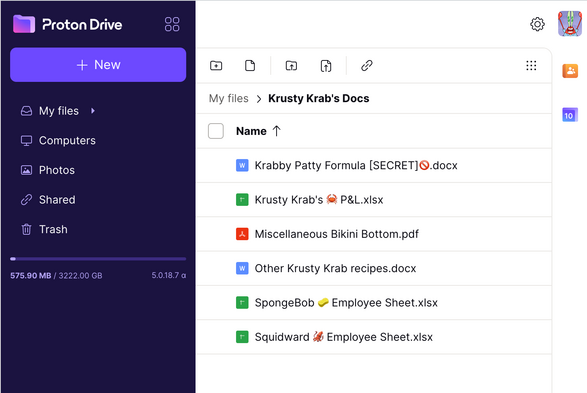Open the settings gear

[x=537, y=24]
